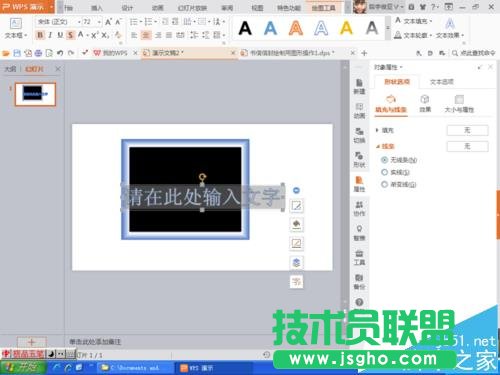Left-align the paragraph text
Image resolution: width=500 pixels, height=375 pixels.
click(x=134, y=35)
